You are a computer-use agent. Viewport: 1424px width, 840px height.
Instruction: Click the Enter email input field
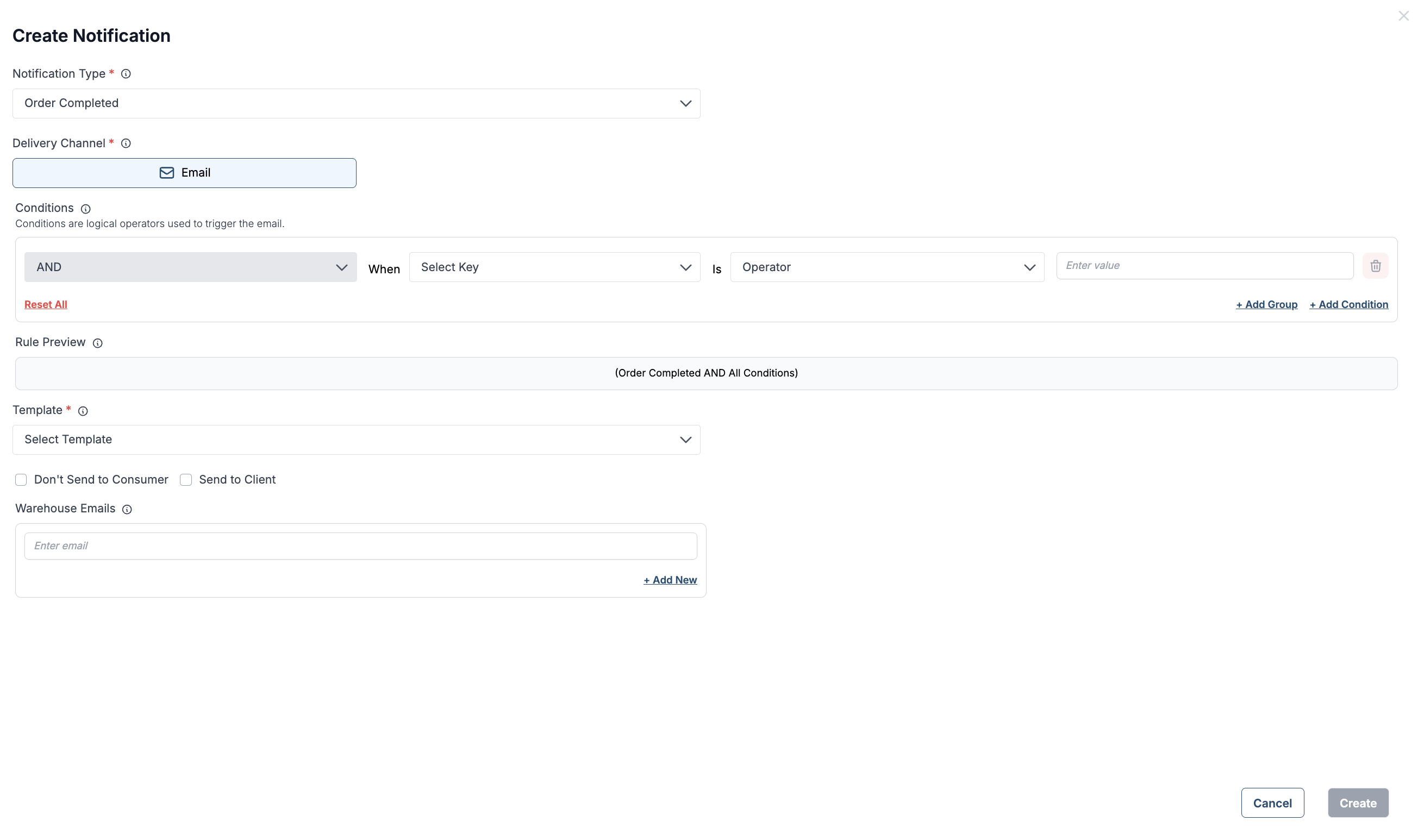tap(360, 546)
